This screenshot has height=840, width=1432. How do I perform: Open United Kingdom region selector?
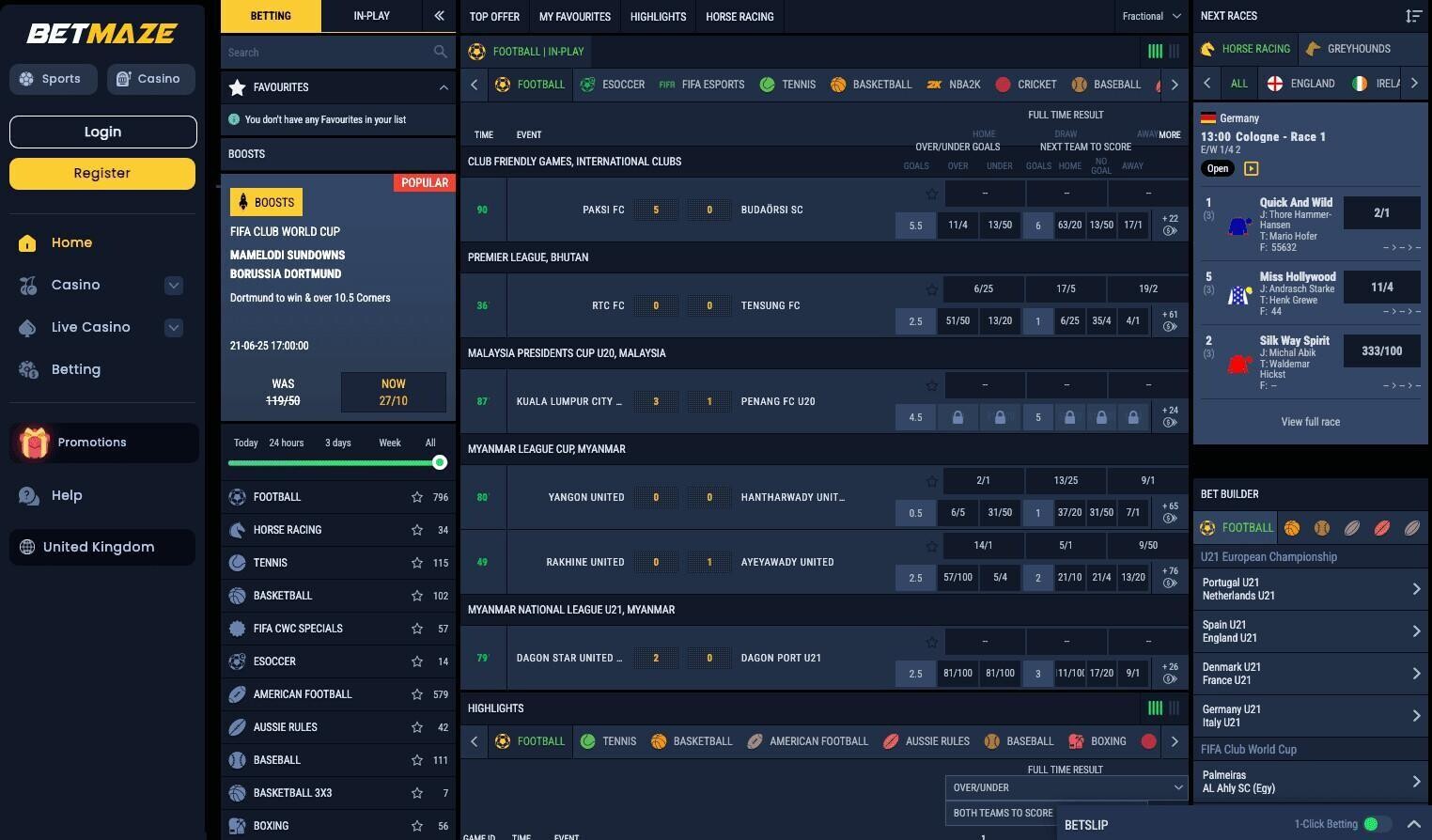[x=102, y=547]
